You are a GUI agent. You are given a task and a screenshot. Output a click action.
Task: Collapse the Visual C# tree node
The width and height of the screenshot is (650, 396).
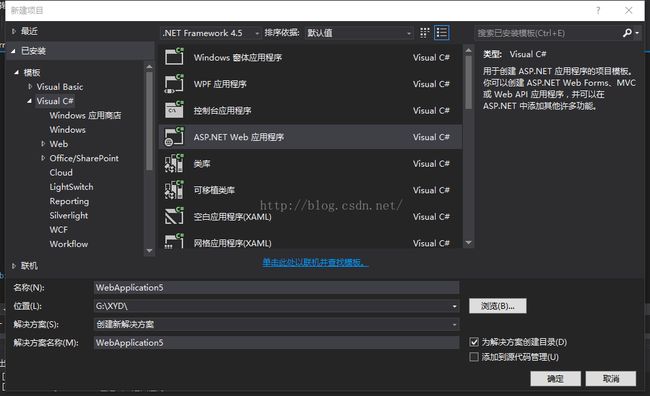(29, 101)
